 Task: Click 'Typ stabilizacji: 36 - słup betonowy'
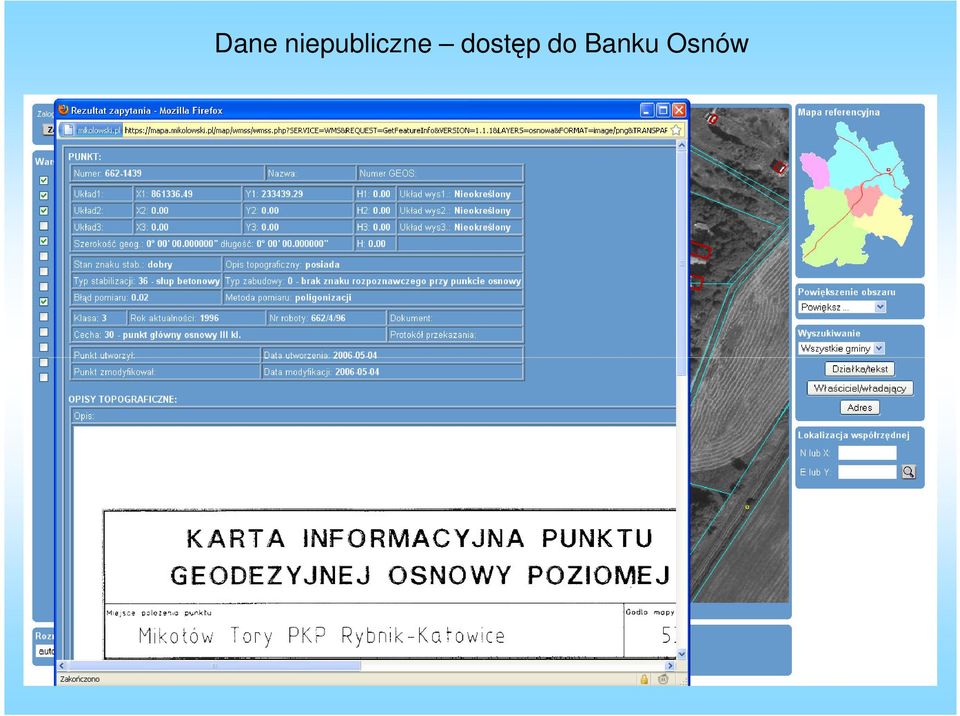pyautogui.click(x=146, y=281)
